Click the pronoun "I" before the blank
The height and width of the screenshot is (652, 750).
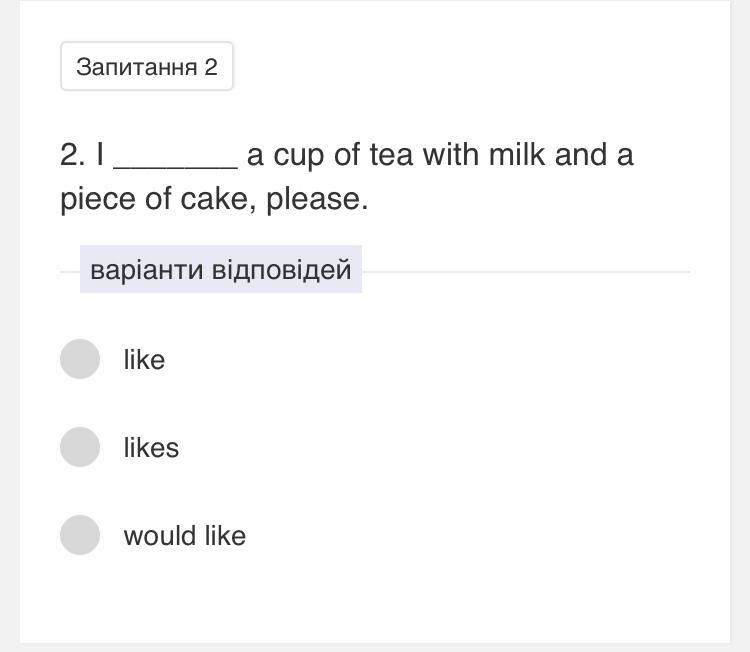click(100, 155)
